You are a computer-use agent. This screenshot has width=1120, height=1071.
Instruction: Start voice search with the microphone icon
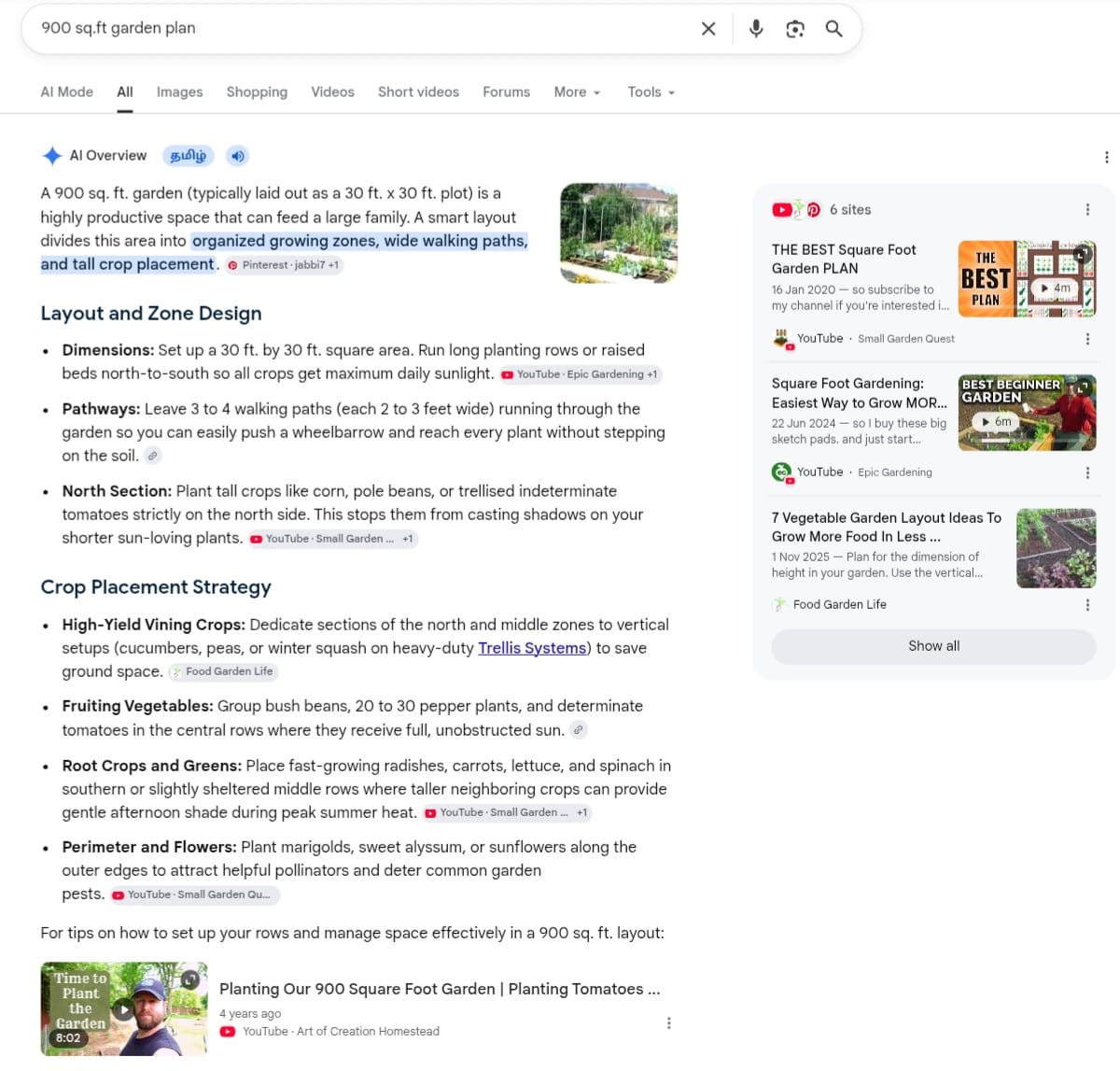coord(756,29)
